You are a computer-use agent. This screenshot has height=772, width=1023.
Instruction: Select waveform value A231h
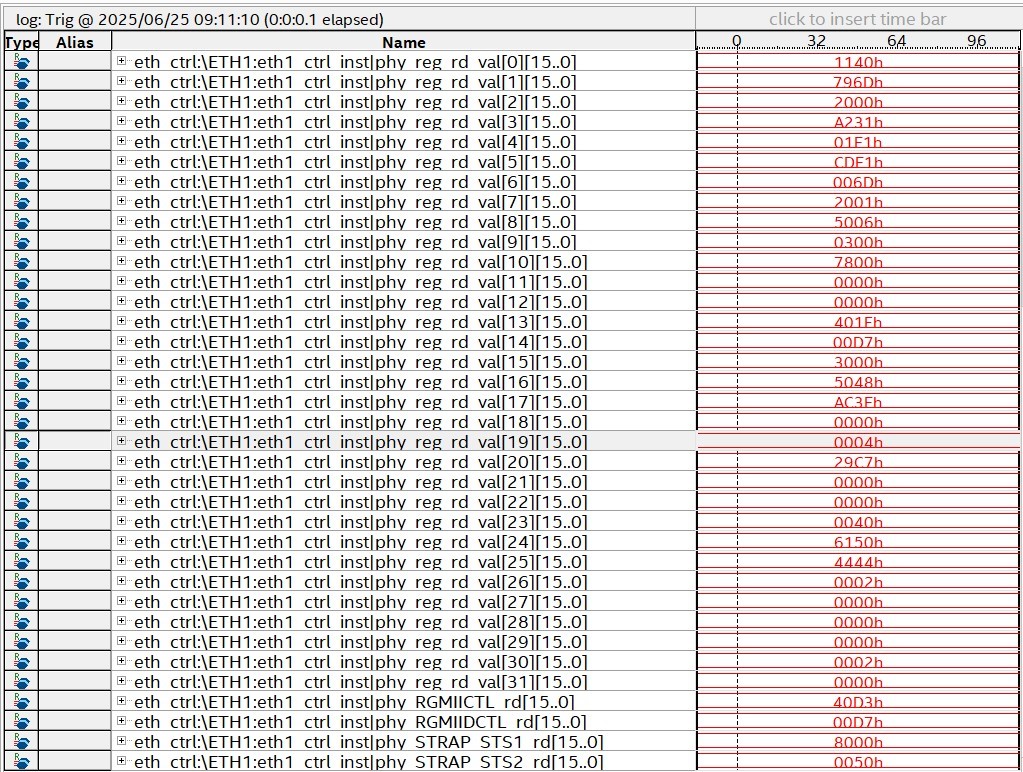click(x=858, y=122)
